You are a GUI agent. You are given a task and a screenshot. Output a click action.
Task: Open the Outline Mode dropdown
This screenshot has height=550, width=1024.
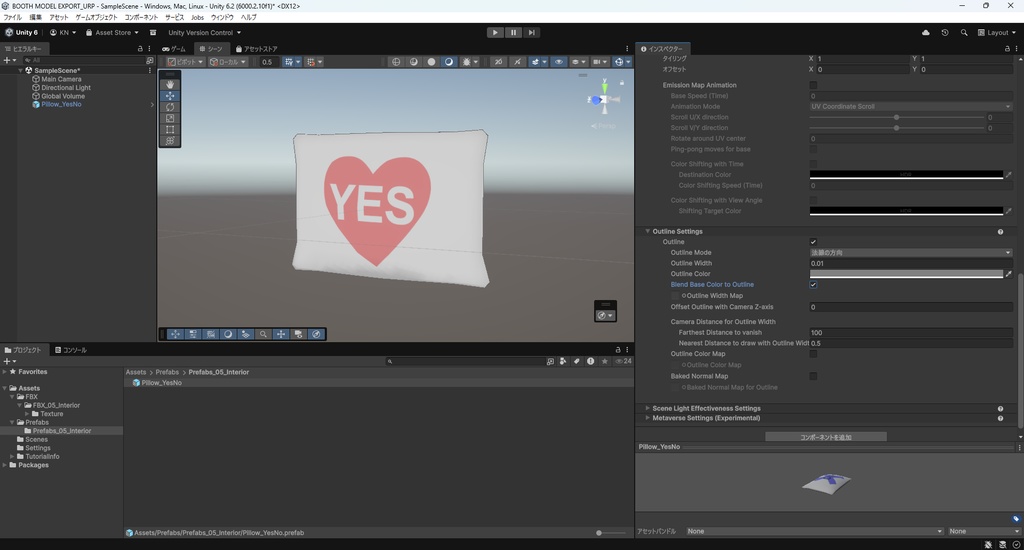[911, 253]
